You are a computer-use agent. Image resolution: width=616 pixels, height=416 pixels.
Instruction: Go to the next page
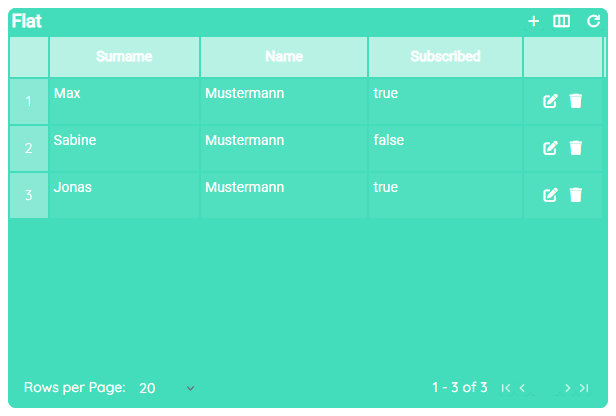[567, 388]
